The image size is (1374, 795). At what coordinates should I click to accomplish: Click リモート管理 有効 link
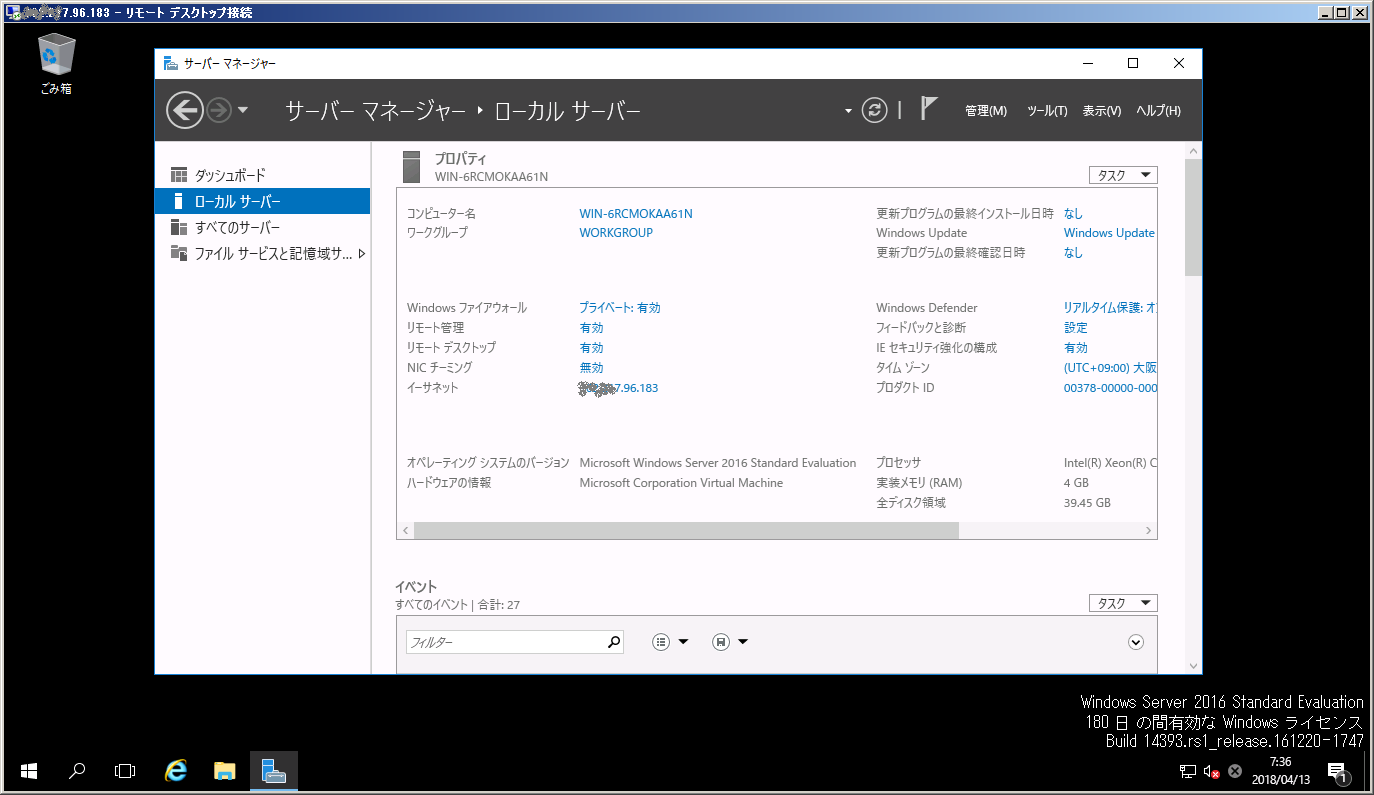pos(591,328)
